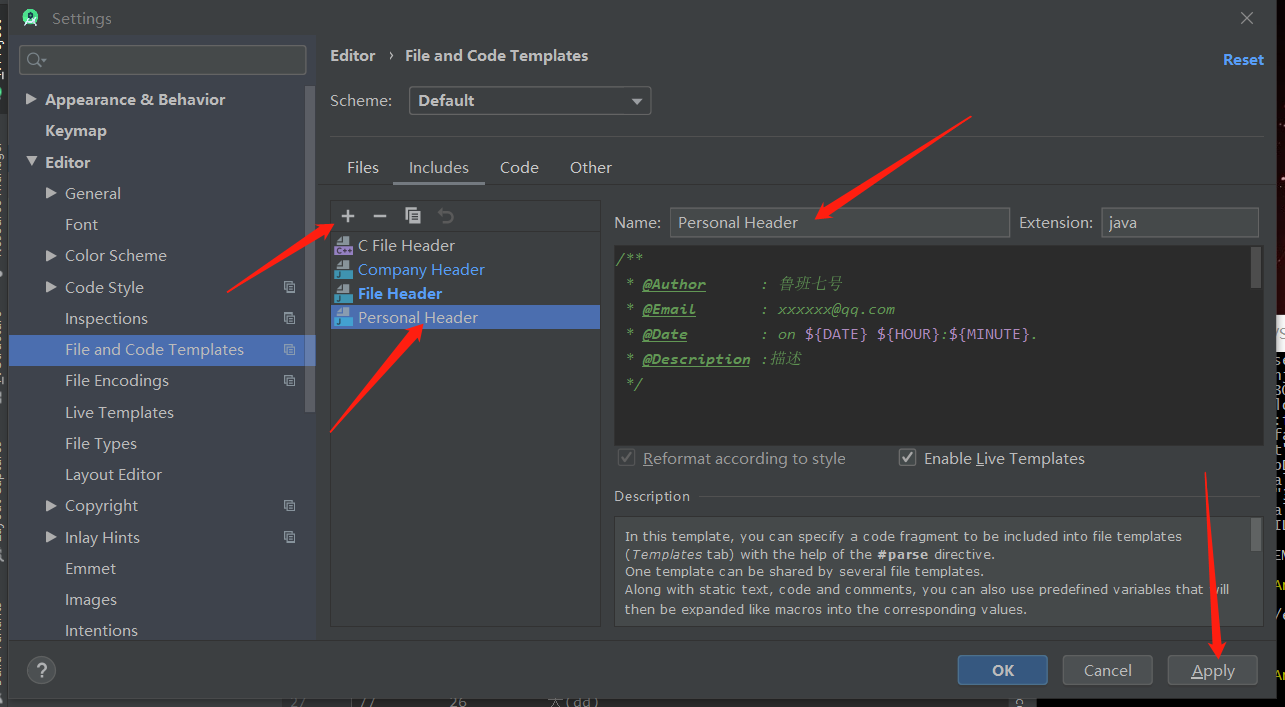Expand the Appearance & Behavior section
The width and height of the screenshot is (1285, 707).
click(x=32, y=99)
